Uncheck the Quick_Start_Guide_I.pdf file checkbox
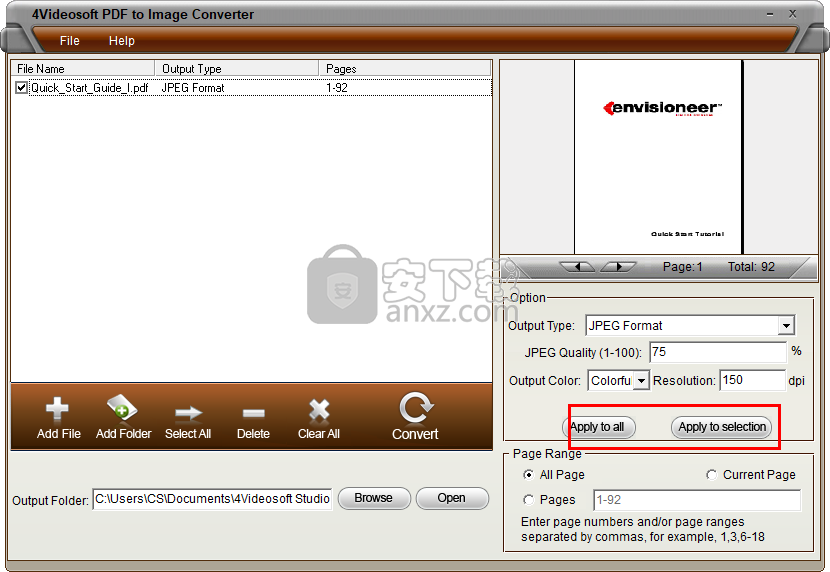Viewport: 830px width, 572px height. [22, 88]
